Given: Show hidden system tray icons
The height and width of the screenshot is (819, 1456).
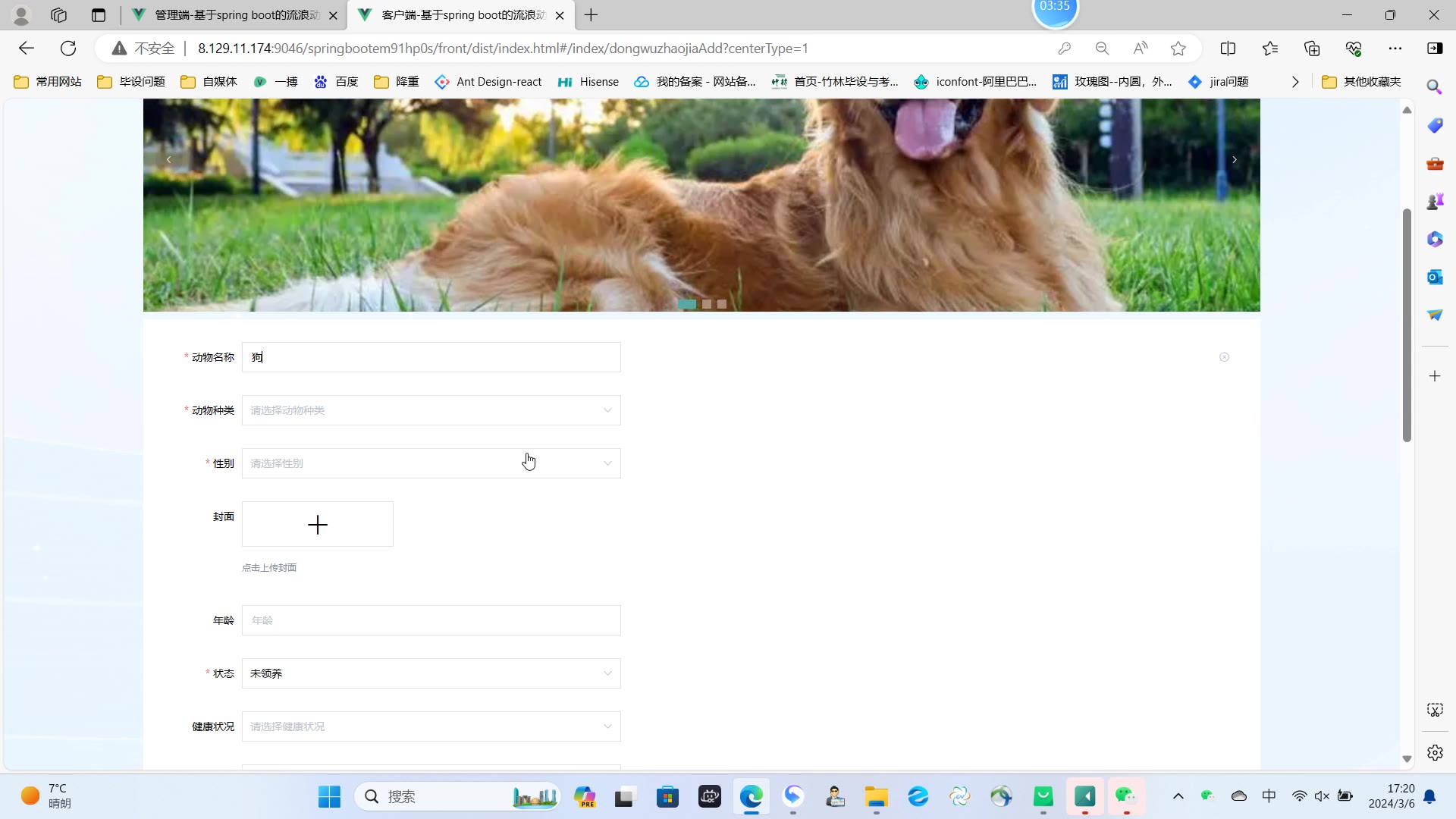Looking at the screenshot, I should pyautogui.click(x=1178, y=796).
